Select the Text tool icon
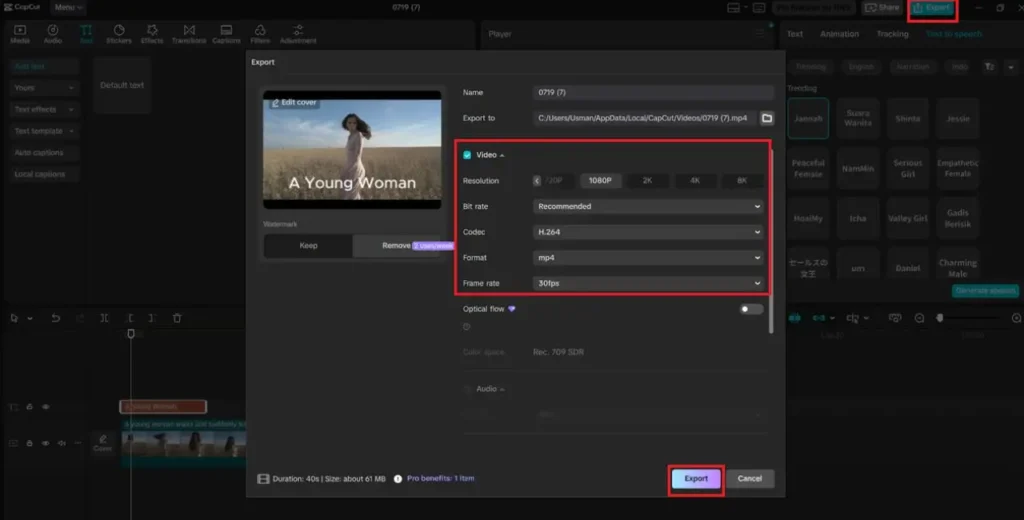This screenshot has width=1024, height=520. point(86,34)
